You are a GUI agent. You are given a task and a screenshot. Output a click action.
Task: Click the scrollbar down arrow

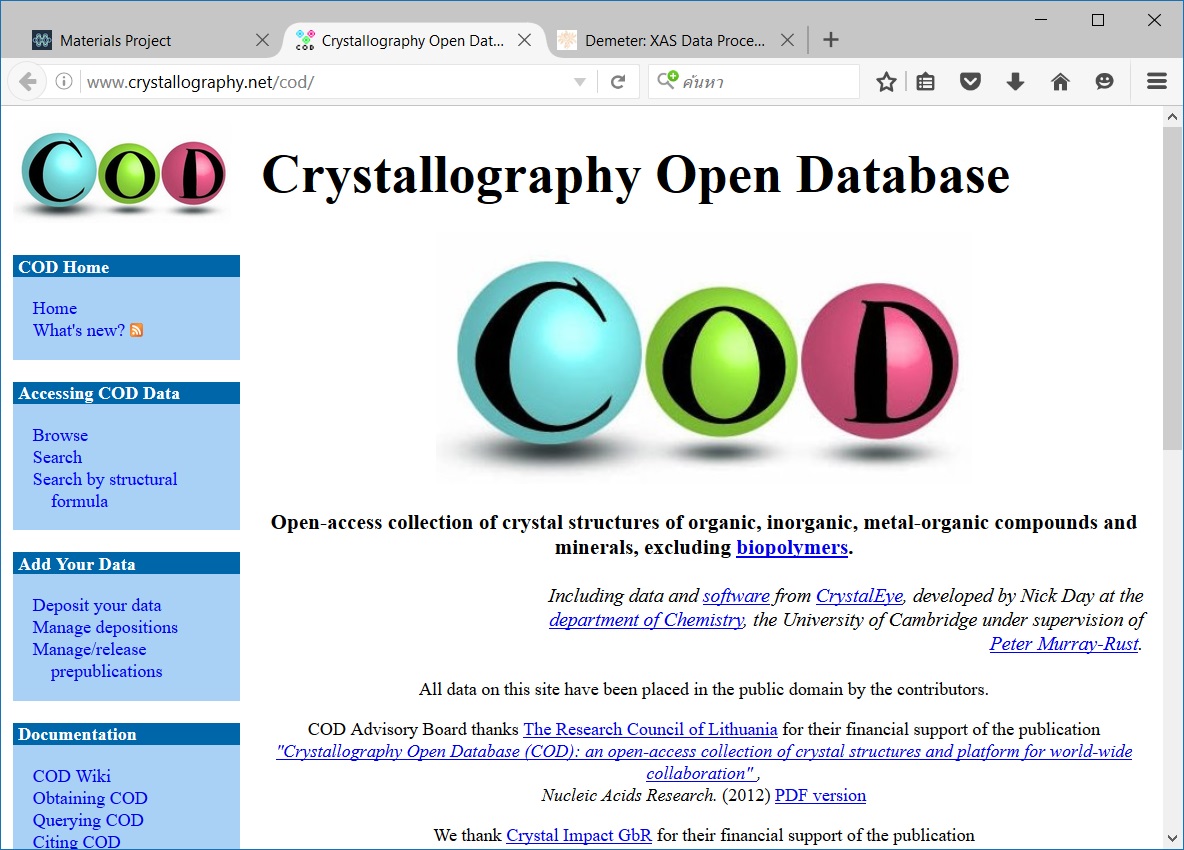pyautogui.click(x=1172, y=838)
